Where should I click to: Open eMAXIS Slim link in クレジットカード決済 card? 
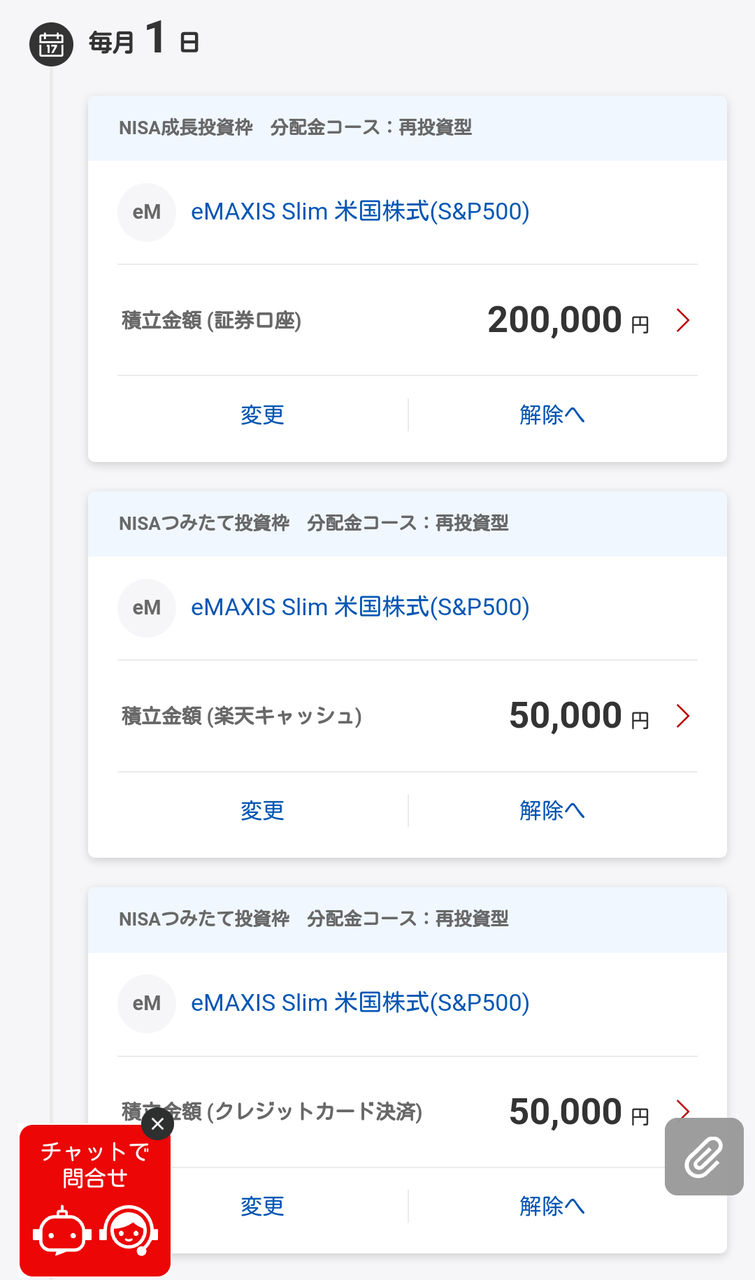360,1003
